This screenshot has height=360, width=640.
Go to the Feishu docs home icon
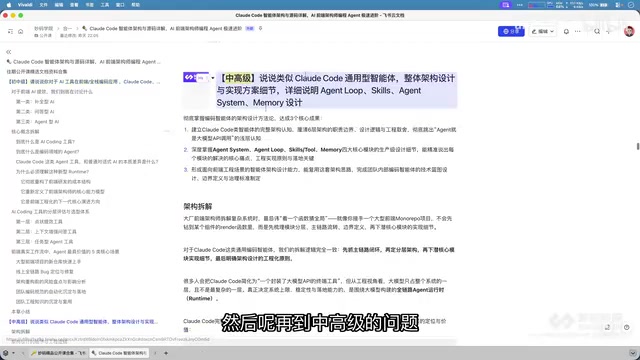pos(20,31)
